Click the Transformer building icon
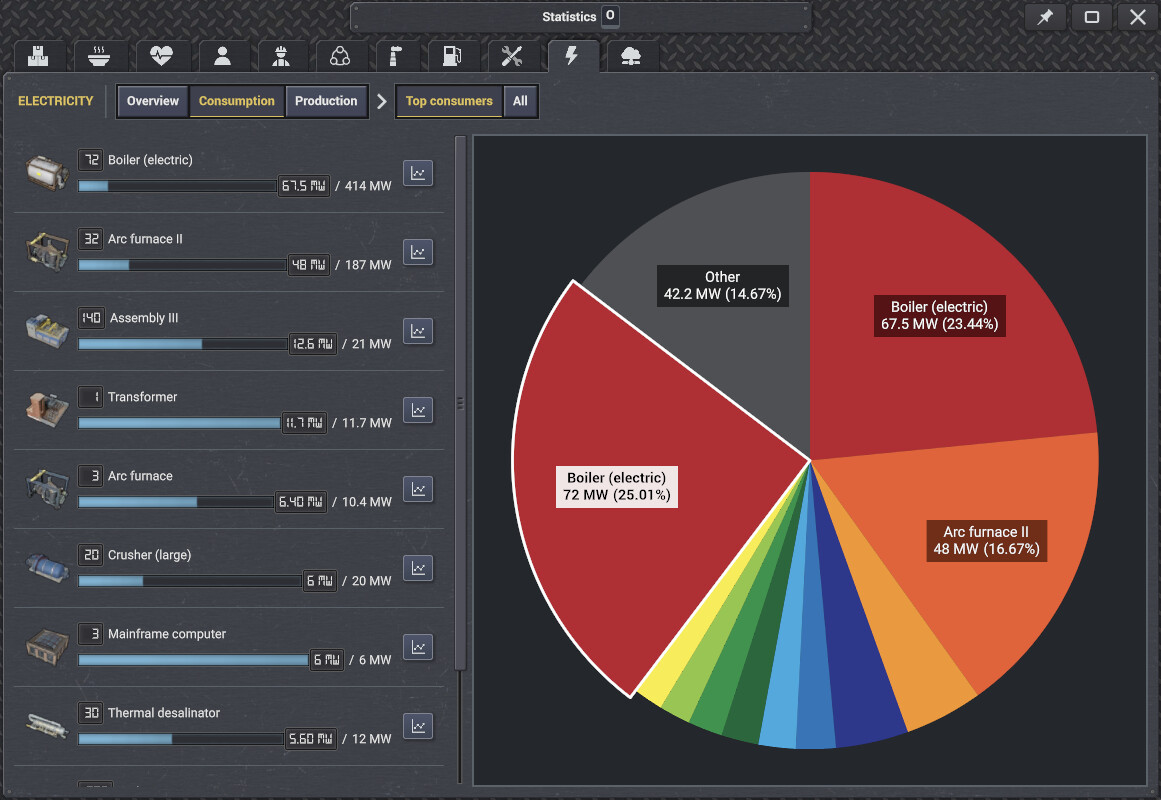Image resolution: width=1161 pixels, height=800 pixels. 47,410
